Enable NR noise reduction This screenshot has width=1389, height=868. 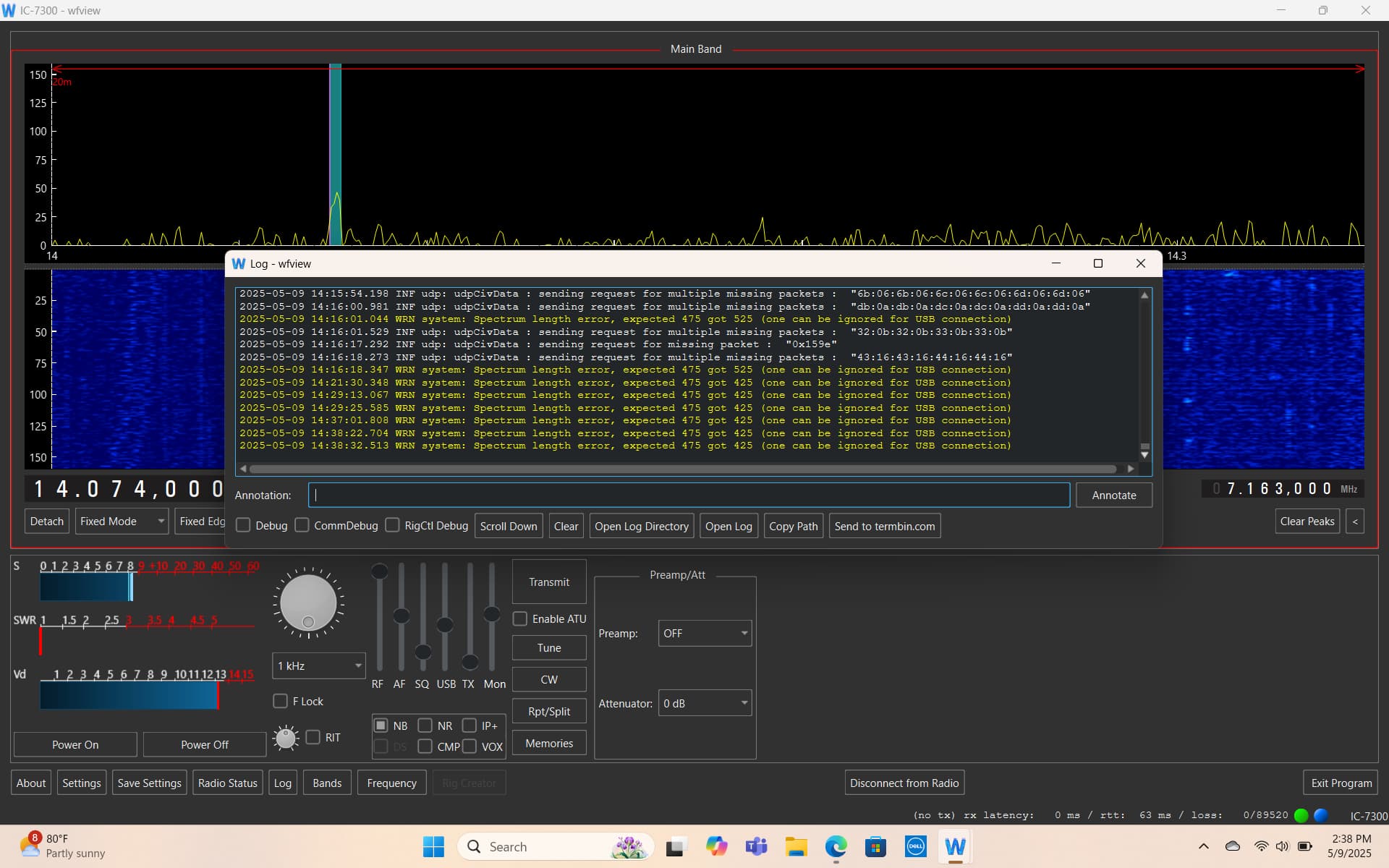[425, 725]
